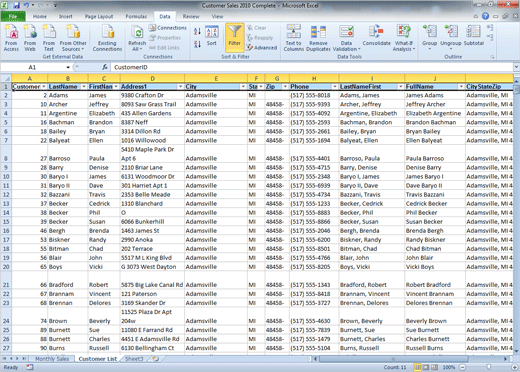Open the Excel Help icon
The height and width of the screenshot is (372, 520).
pos(485,16)
